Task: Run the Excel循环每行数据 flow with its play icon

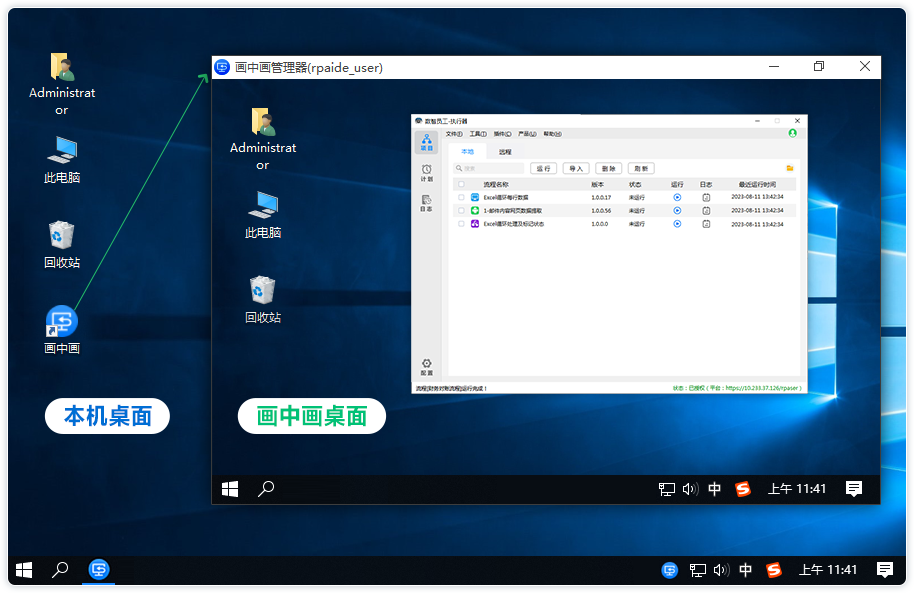Action: [x=677, y=198]
